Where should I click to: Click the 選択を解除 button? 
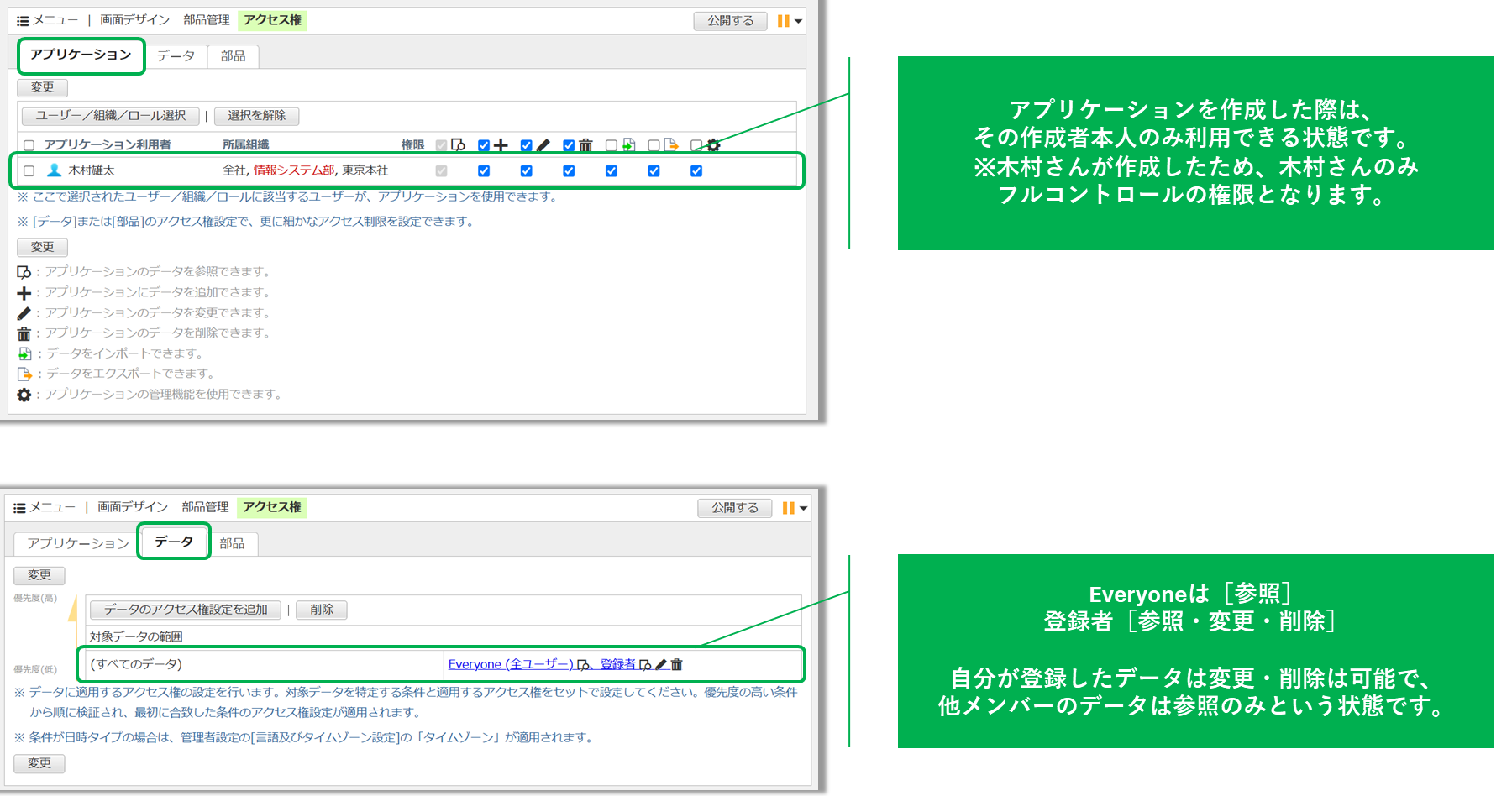[257, 116]
